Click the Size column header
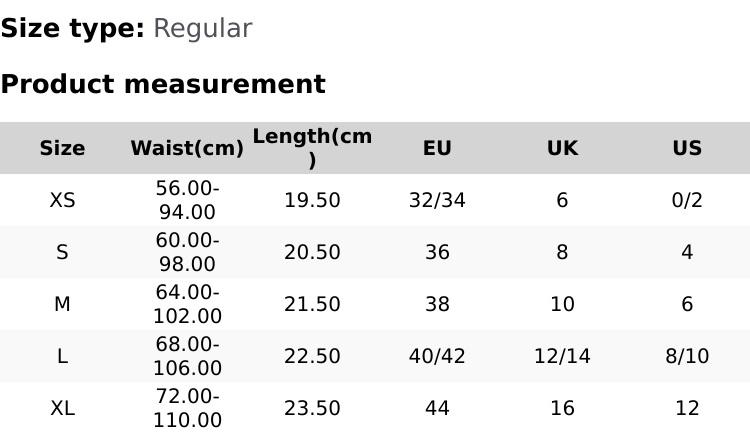 (x=62, y=148)
